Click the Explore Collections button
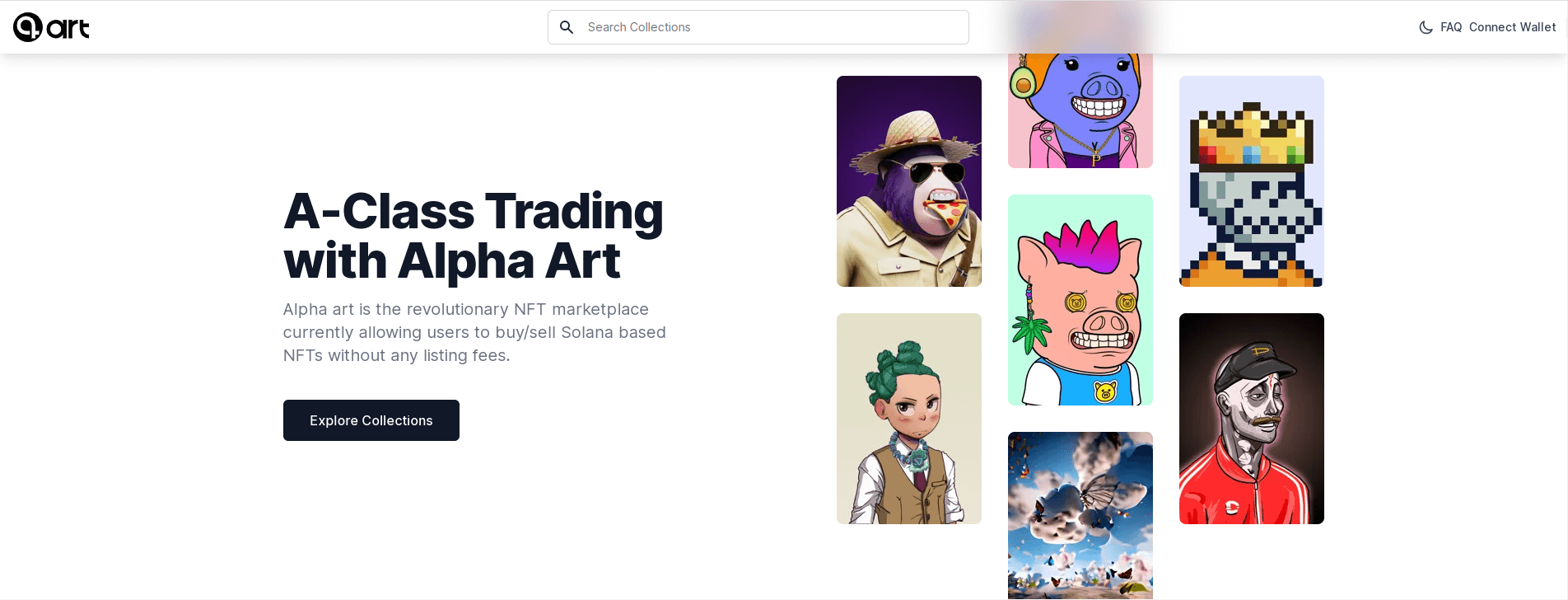Screen dimensions: 1568x600 (371, 420)
